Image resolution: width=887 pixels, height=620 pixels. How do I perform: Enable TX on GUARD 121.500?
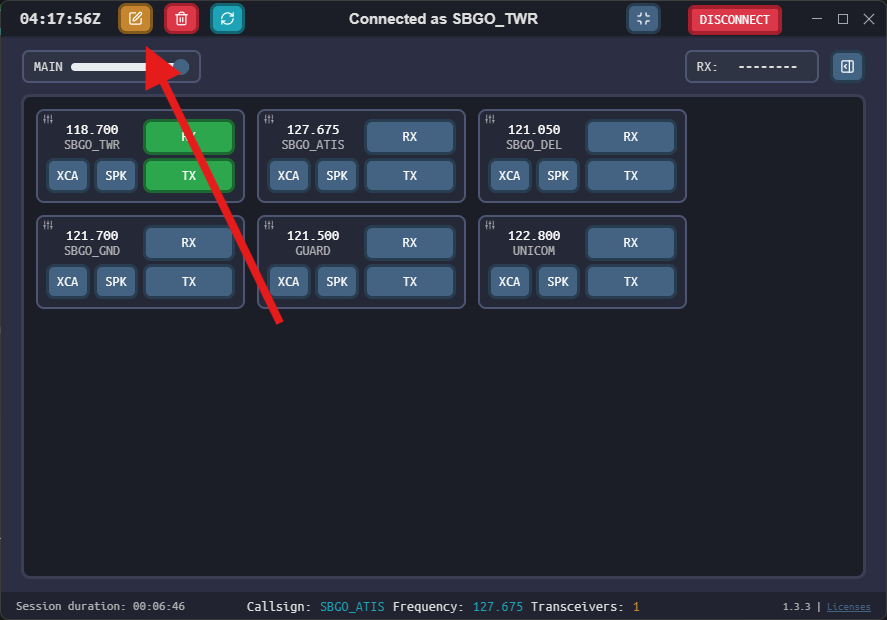coord(410,282)
